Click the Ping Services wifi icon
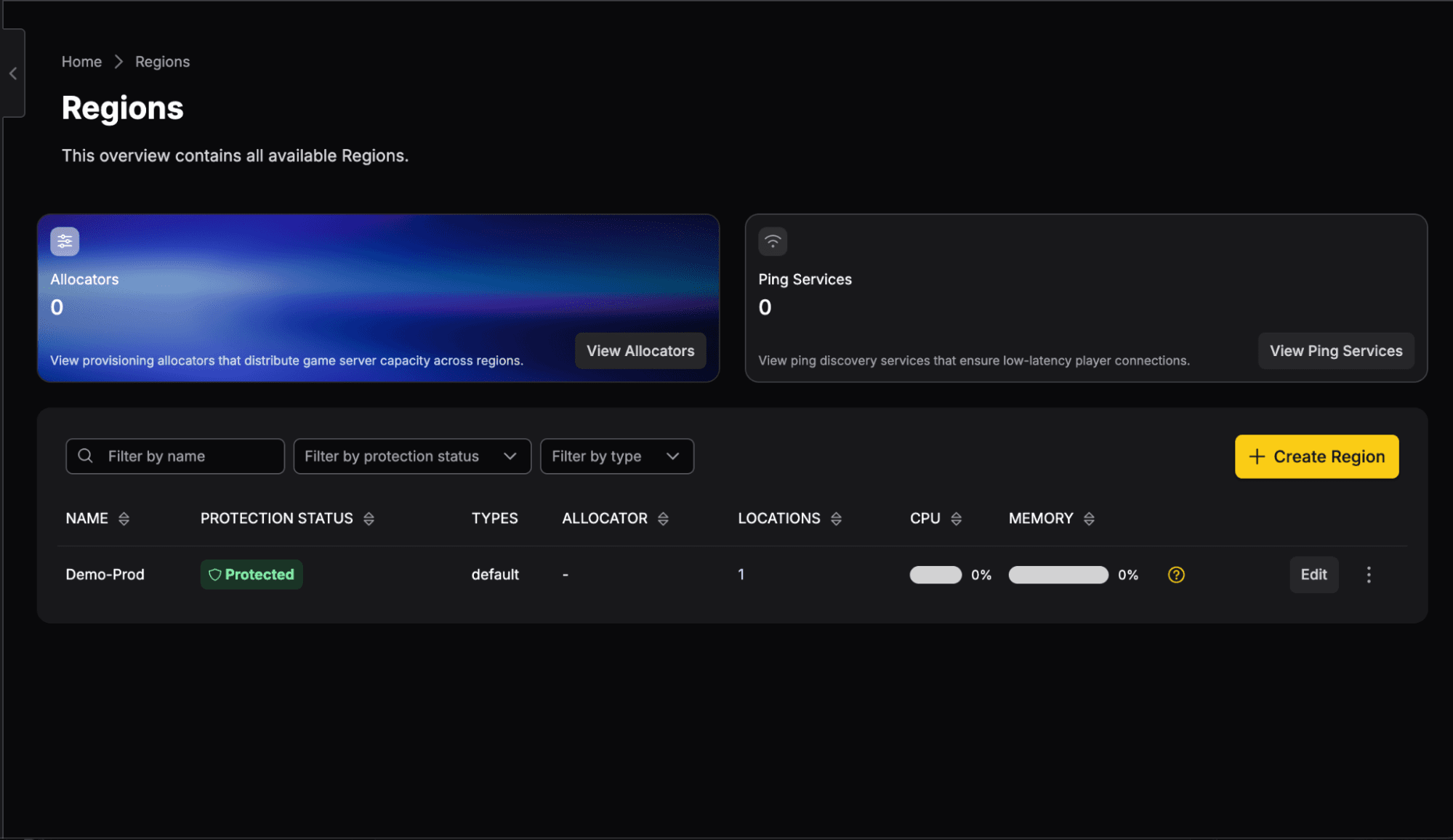Image resolution: width=1453 pixels, height=840 pixels. pyautogui.click(x=773, y=242)
